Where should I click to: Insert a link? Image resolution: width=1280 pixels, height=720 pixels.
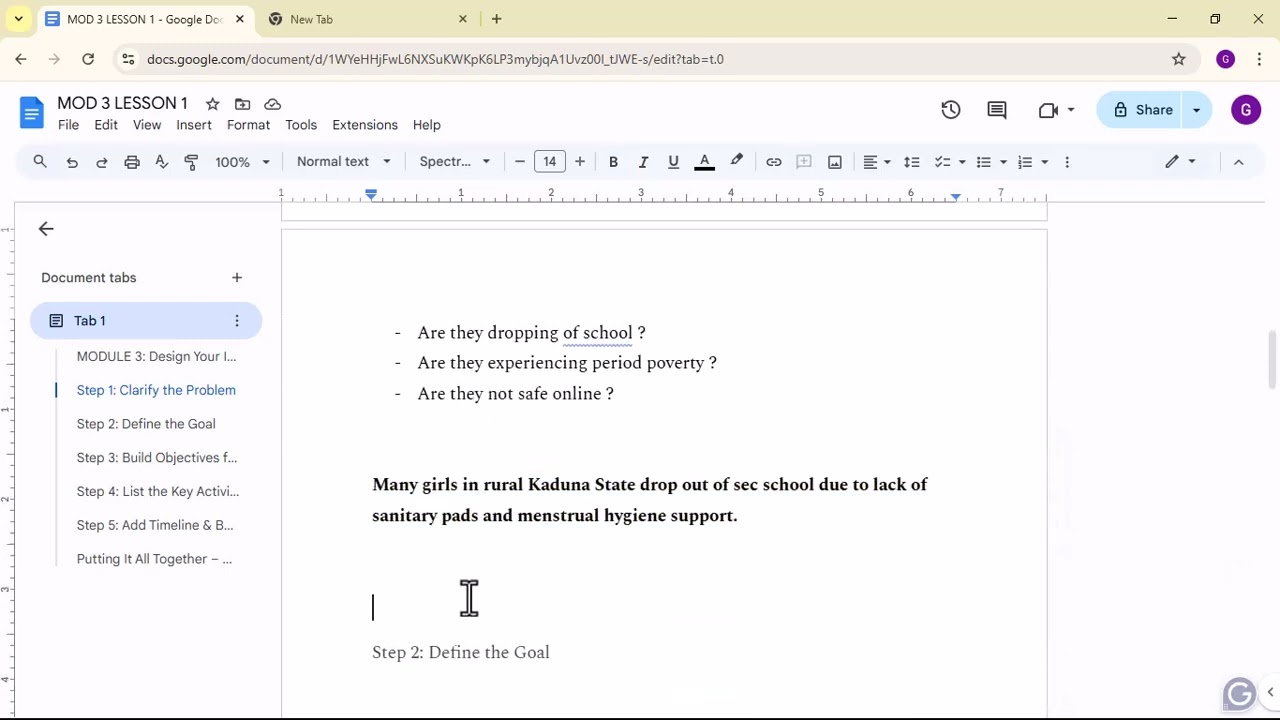[774, 162]
